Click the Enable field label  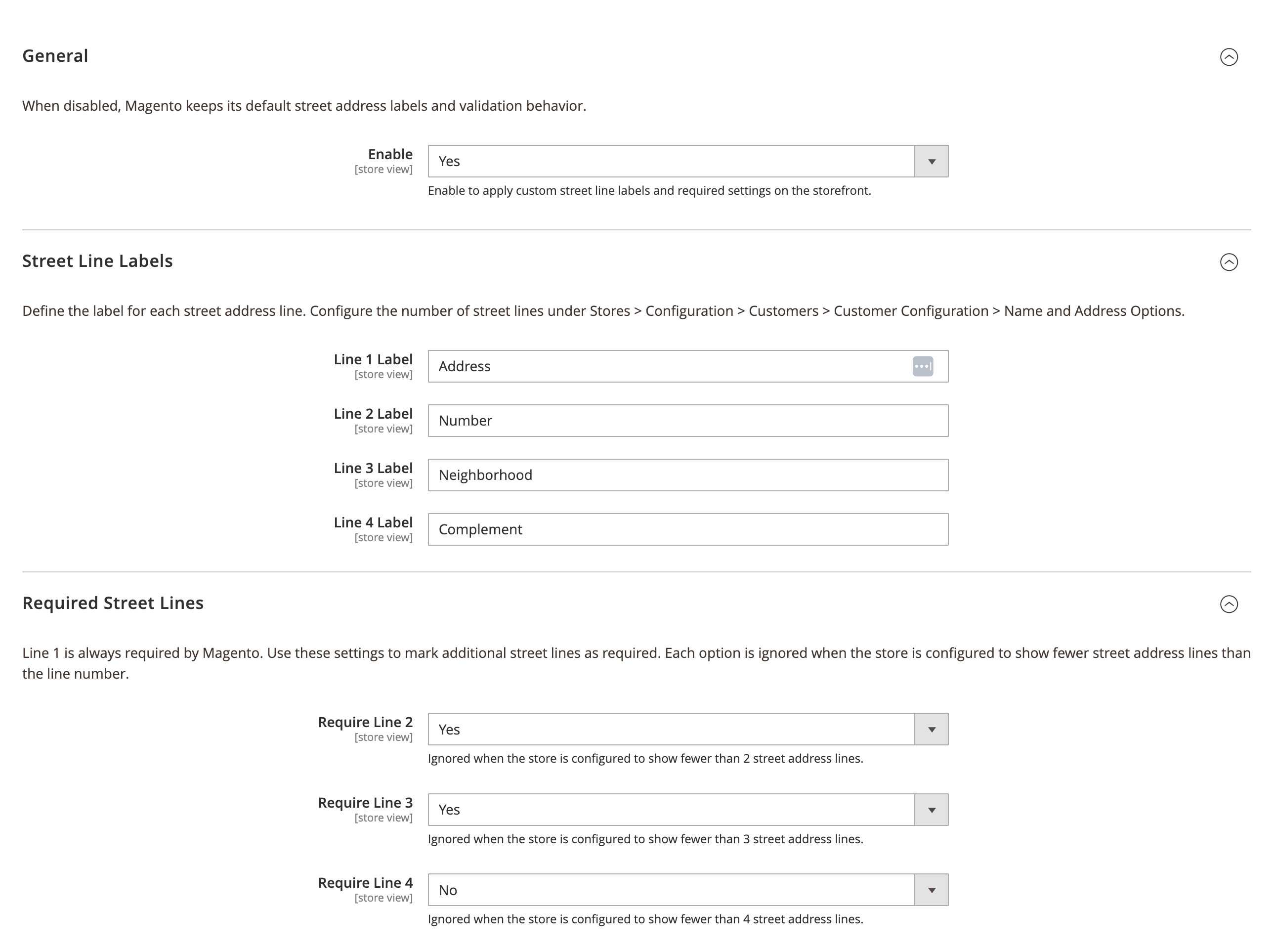[x=390, y=154]
